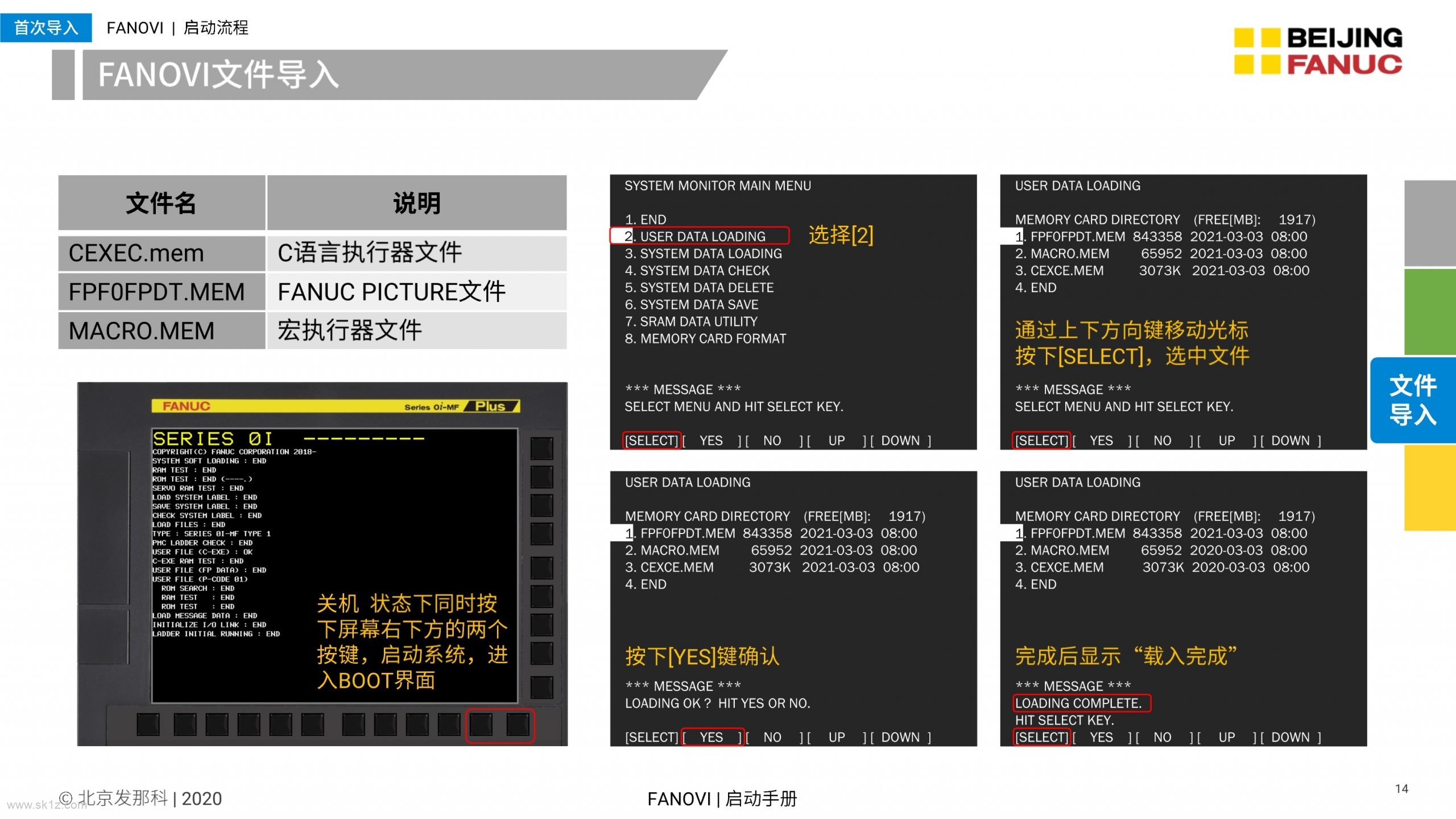Click 'HIT SELECT KEY.' message text

point(1064,721)
